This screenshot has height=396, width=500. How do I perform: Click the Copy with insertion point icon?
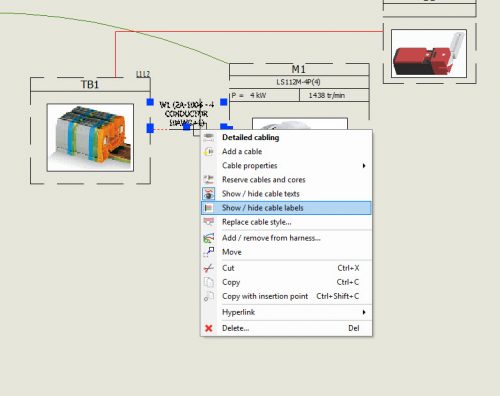(x=209, y=296)
